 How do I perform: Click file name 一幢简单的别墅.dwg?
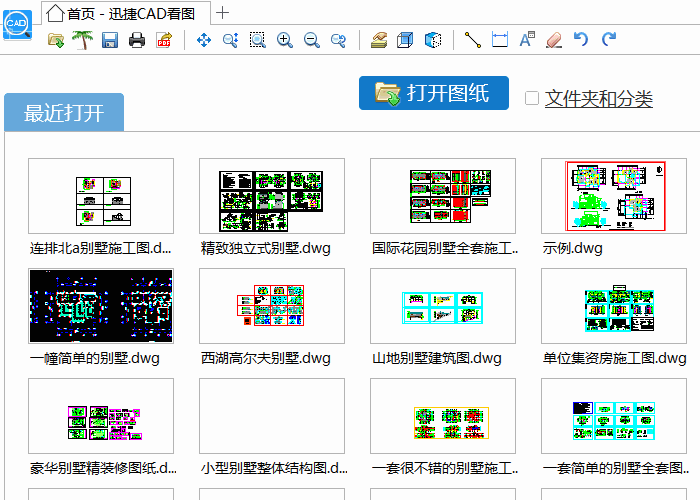95,358
